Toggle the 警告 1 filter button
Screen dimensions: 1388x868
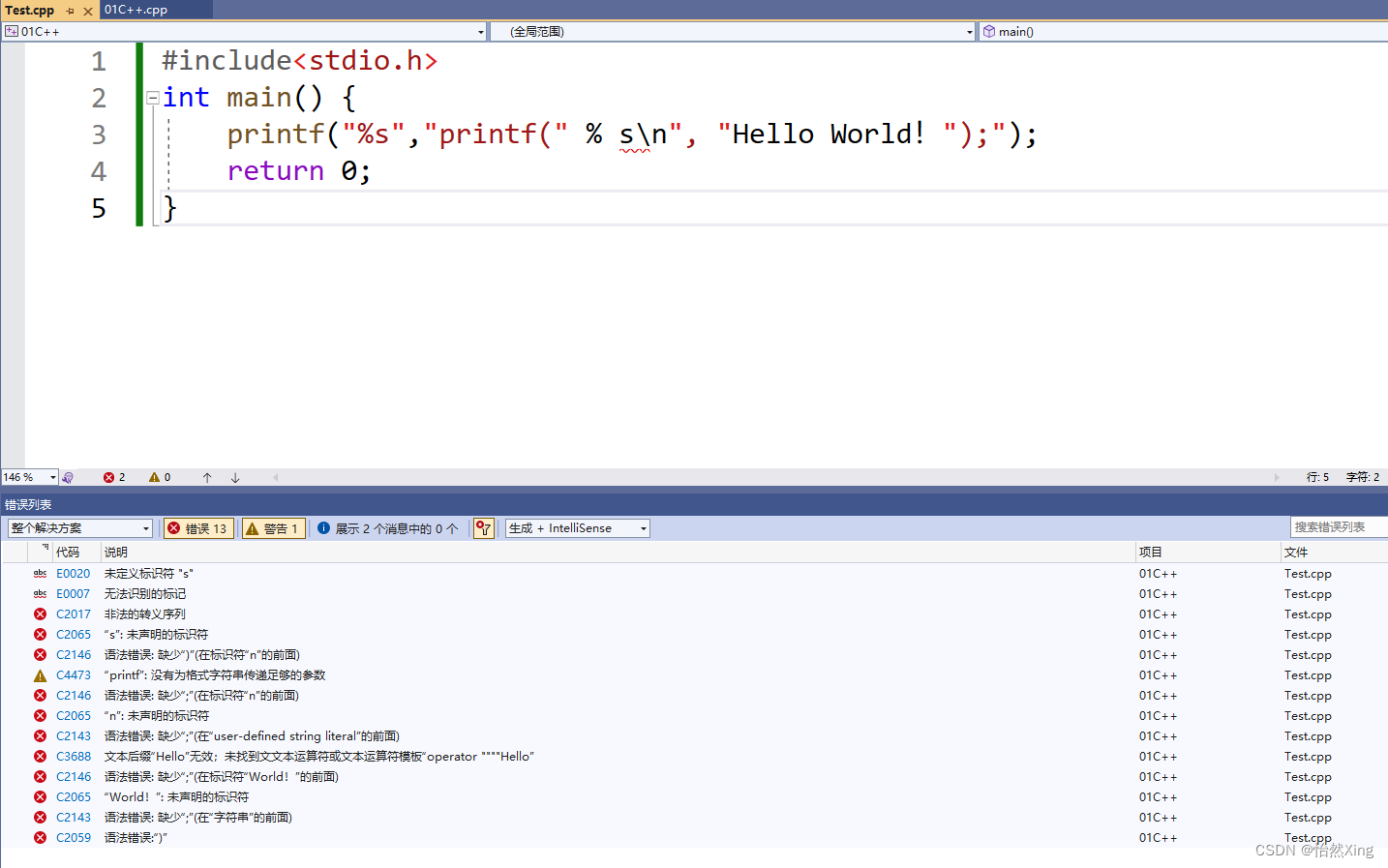point(272,527)
